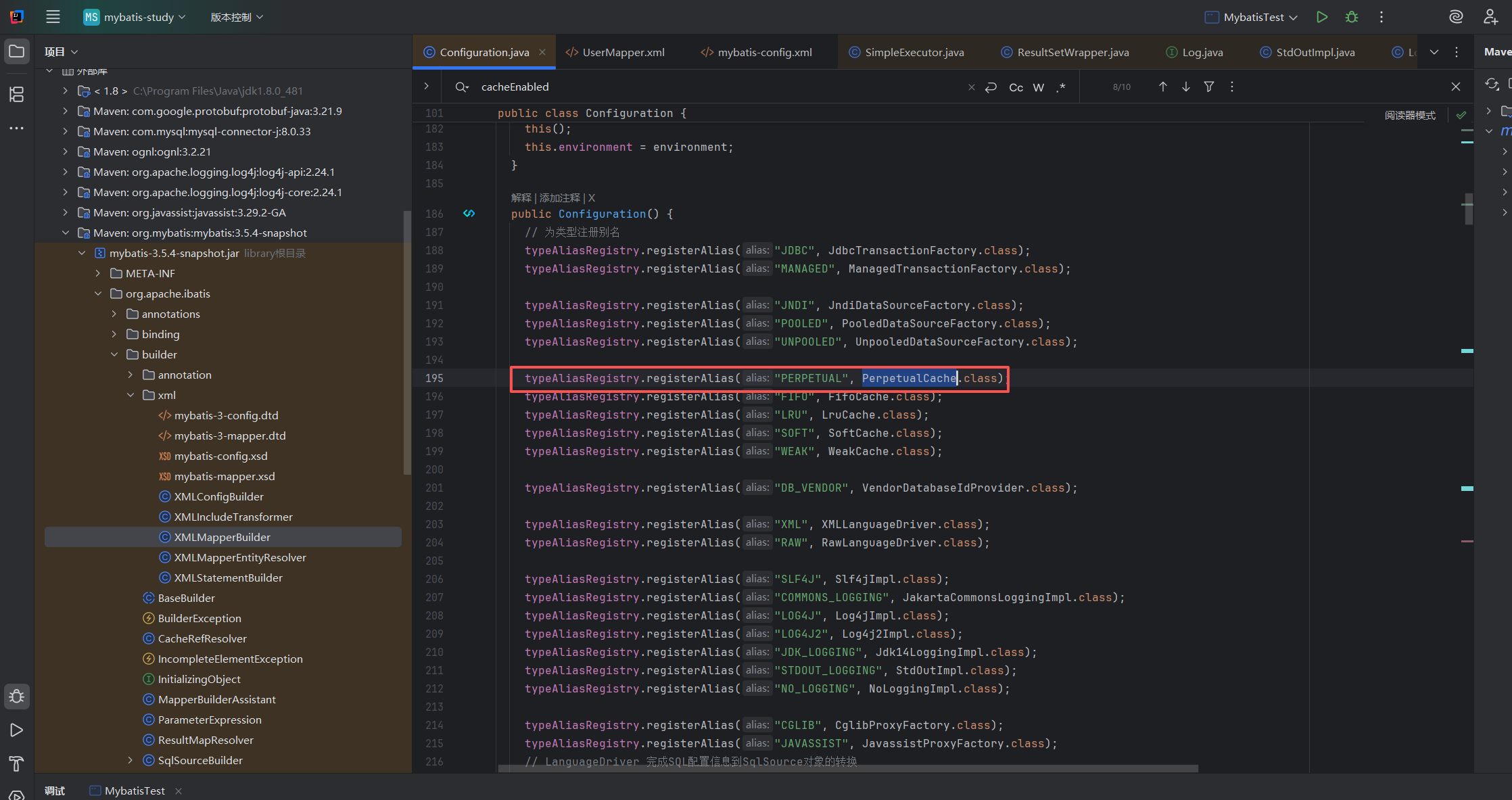Run MybatisTest with the green play button
The height and width of the screenshot is (800, 1512).
(1322, 17)
